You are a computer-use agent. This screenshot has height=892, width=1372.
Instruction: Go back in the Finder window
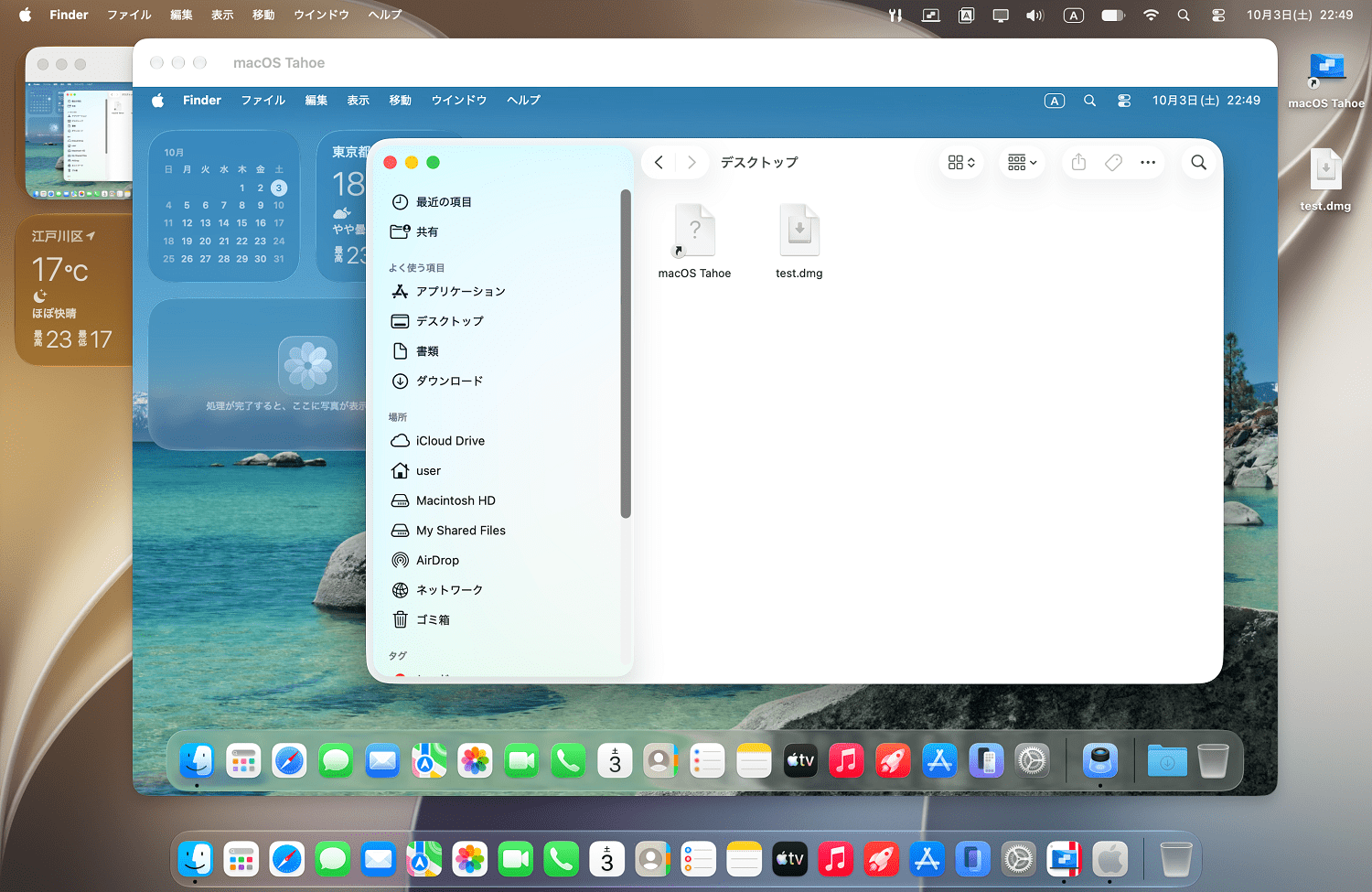click(659, 162)
